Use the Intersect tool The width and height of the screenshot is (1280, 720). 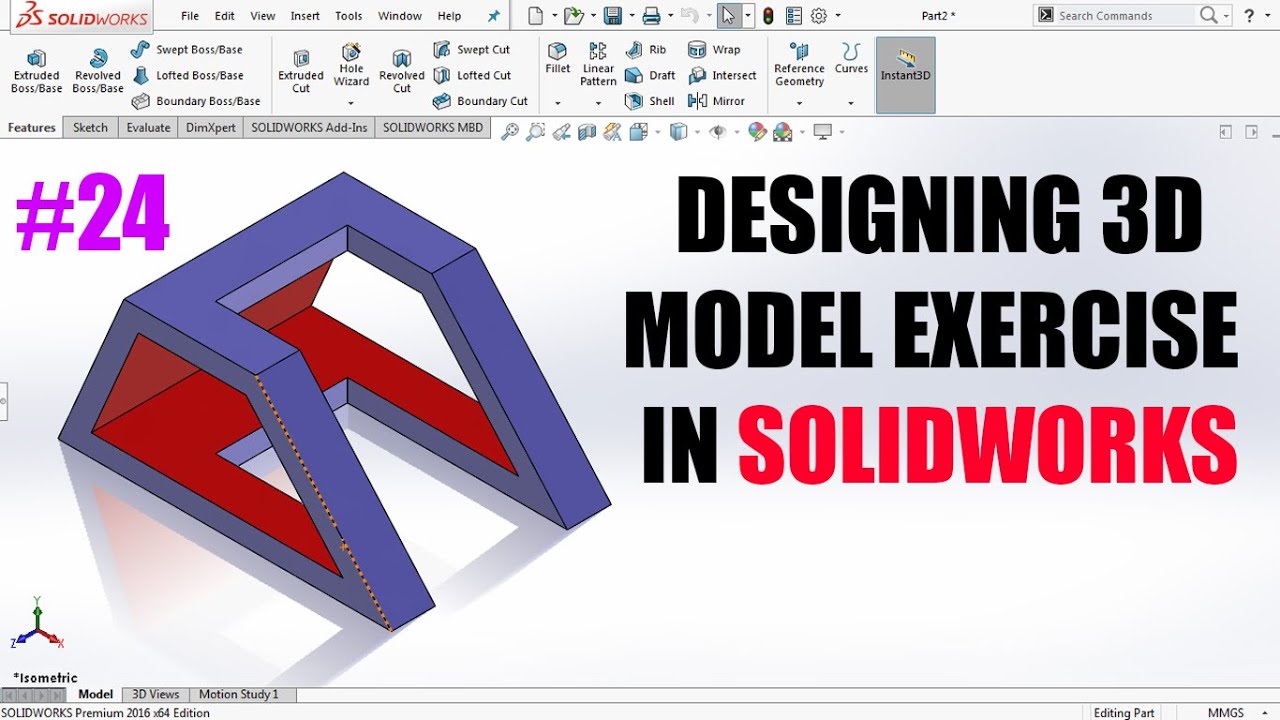pyautogui.click(x=723, y=75)
